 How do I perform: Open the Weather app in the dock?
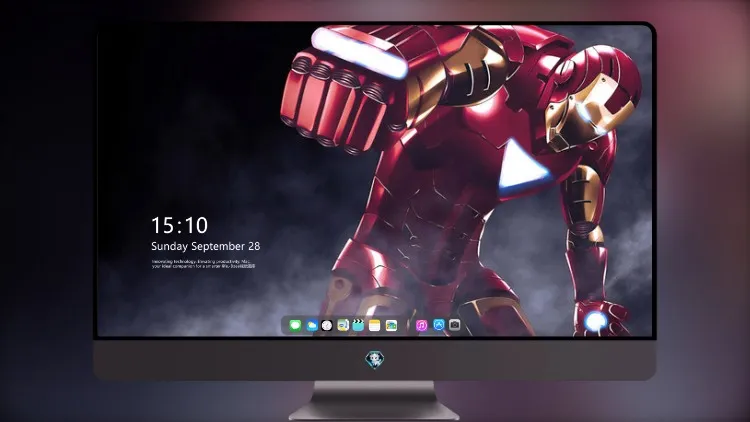point(311,325)
